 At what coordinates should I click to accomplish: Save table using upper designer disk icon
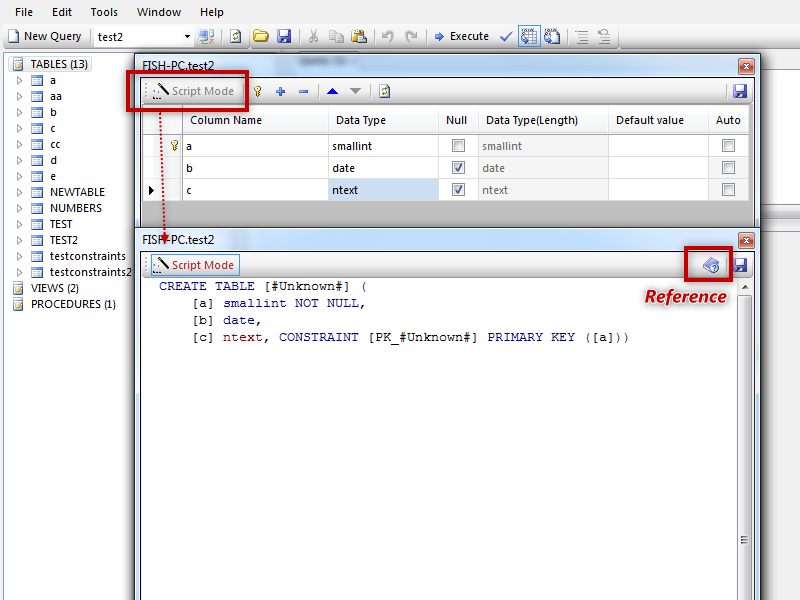click(740, 91)
